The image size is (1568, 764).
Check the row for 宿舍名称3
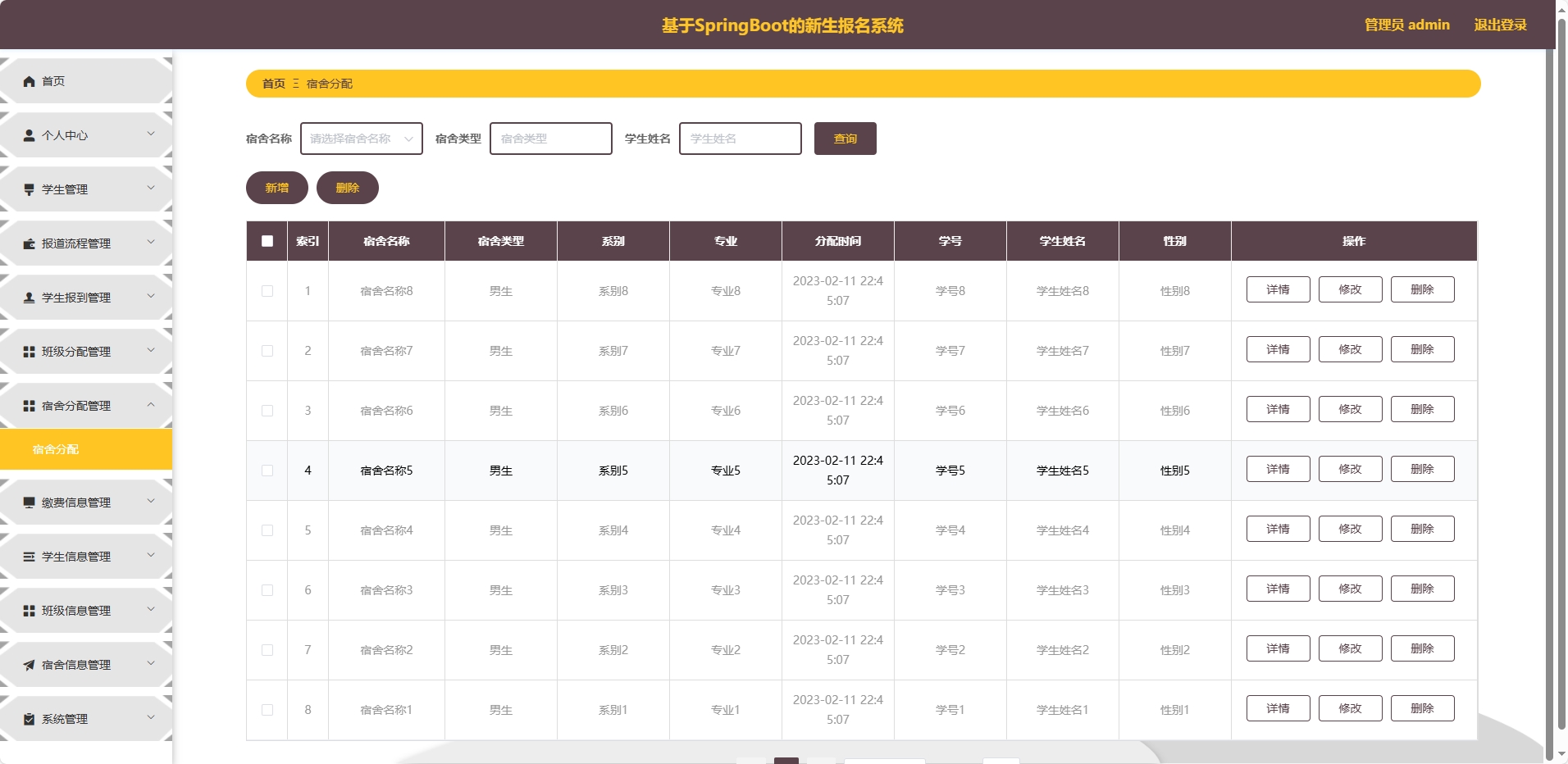tap(267, 590)
